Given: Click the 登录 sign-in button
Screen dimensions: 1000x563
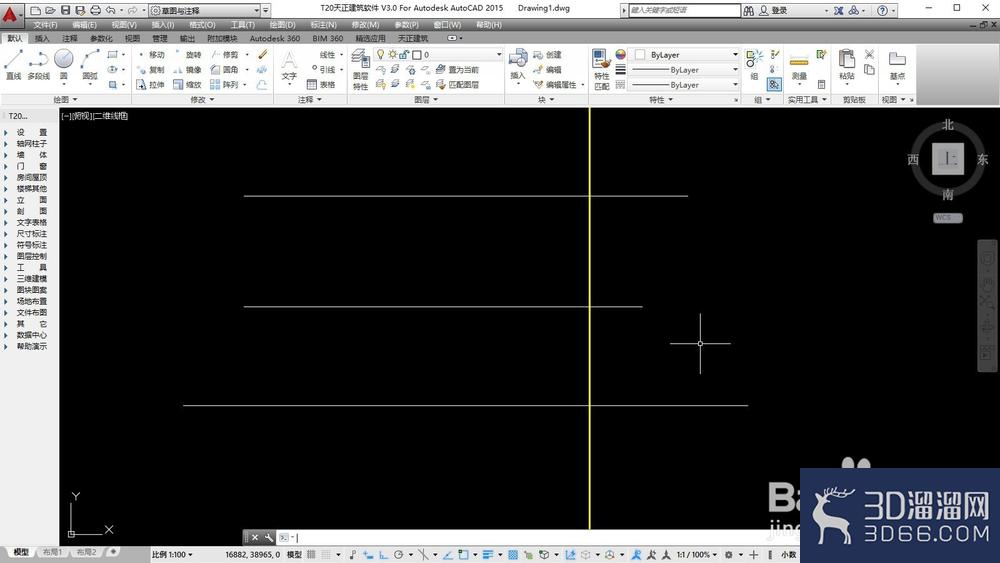Looking at the screenshot, I should (x=772, y=10).
